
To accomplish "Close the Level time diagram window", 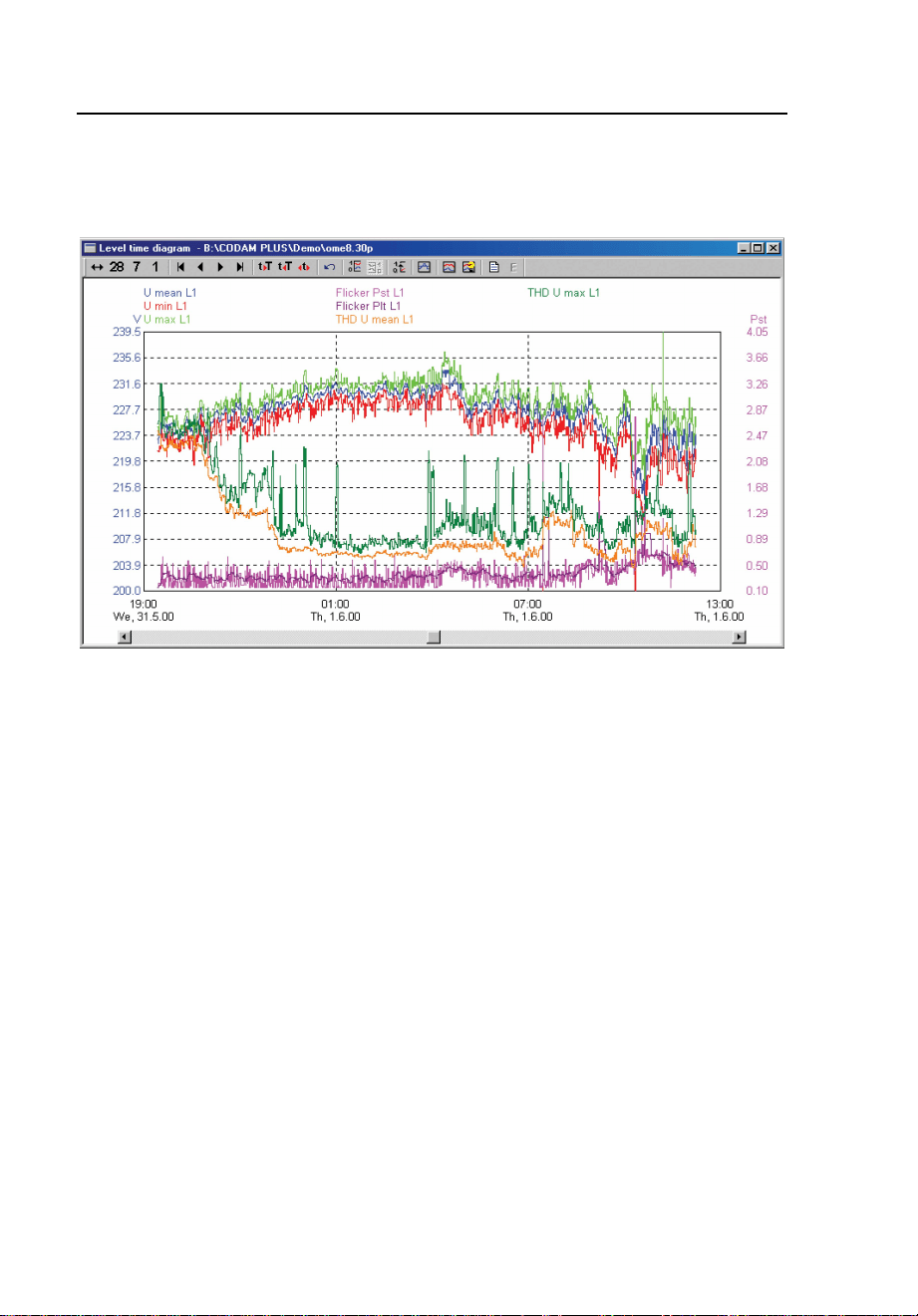I will click(x=772, y=247).
